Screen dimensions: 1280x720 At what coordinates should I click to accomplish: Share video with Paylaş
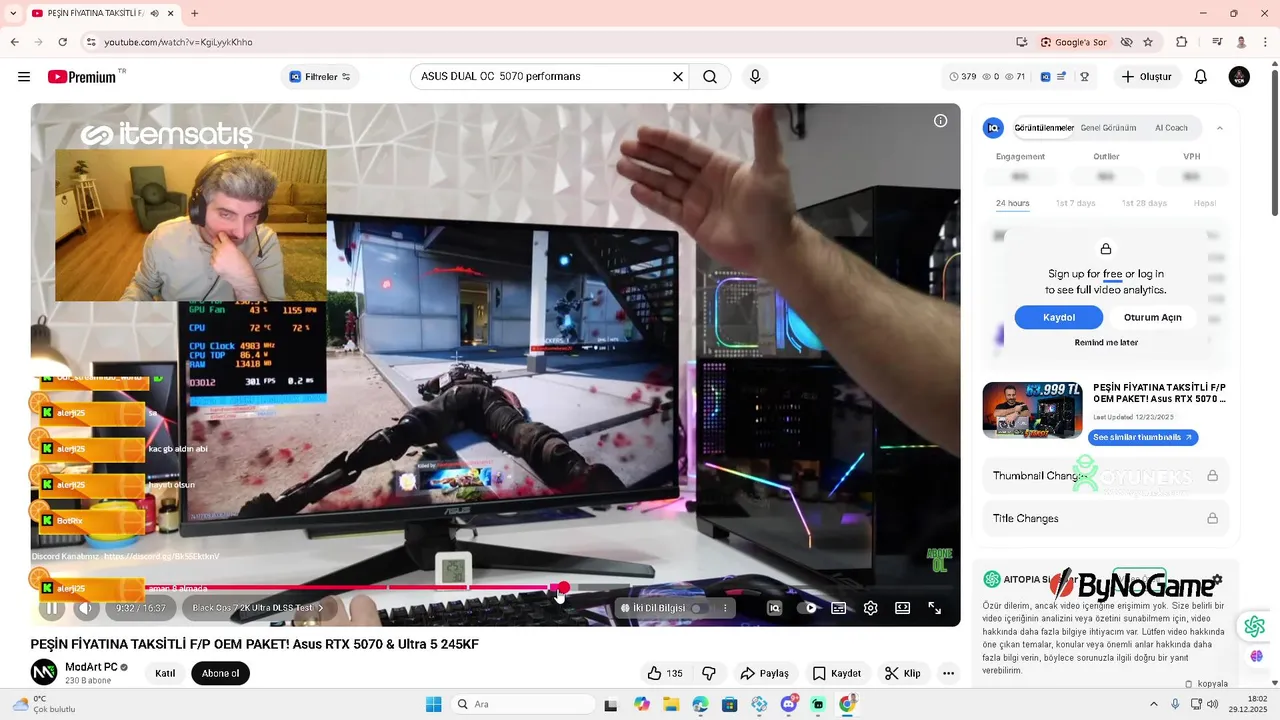point(764,673)
